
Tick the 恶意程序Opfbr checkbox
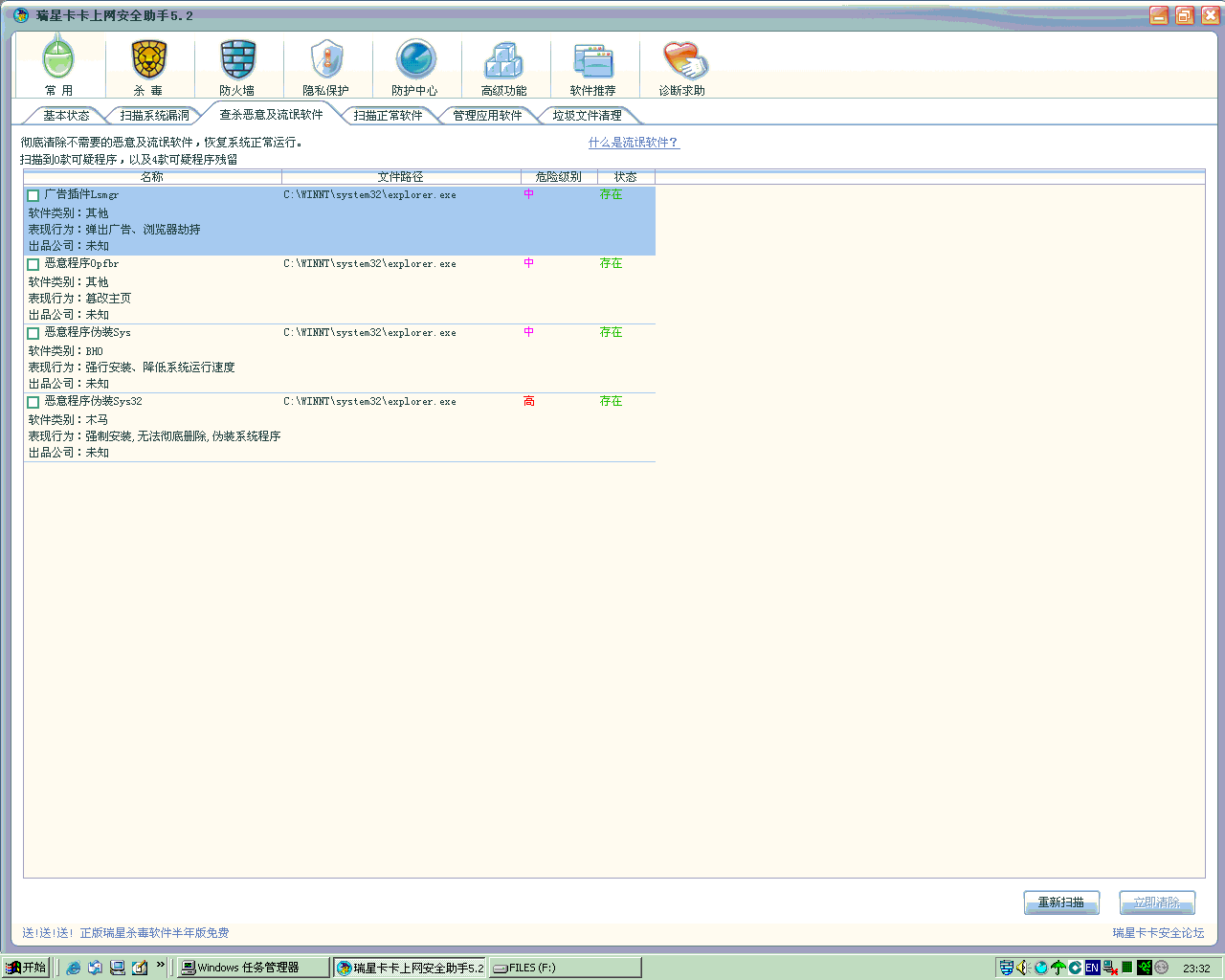click(x=33, y=264)
